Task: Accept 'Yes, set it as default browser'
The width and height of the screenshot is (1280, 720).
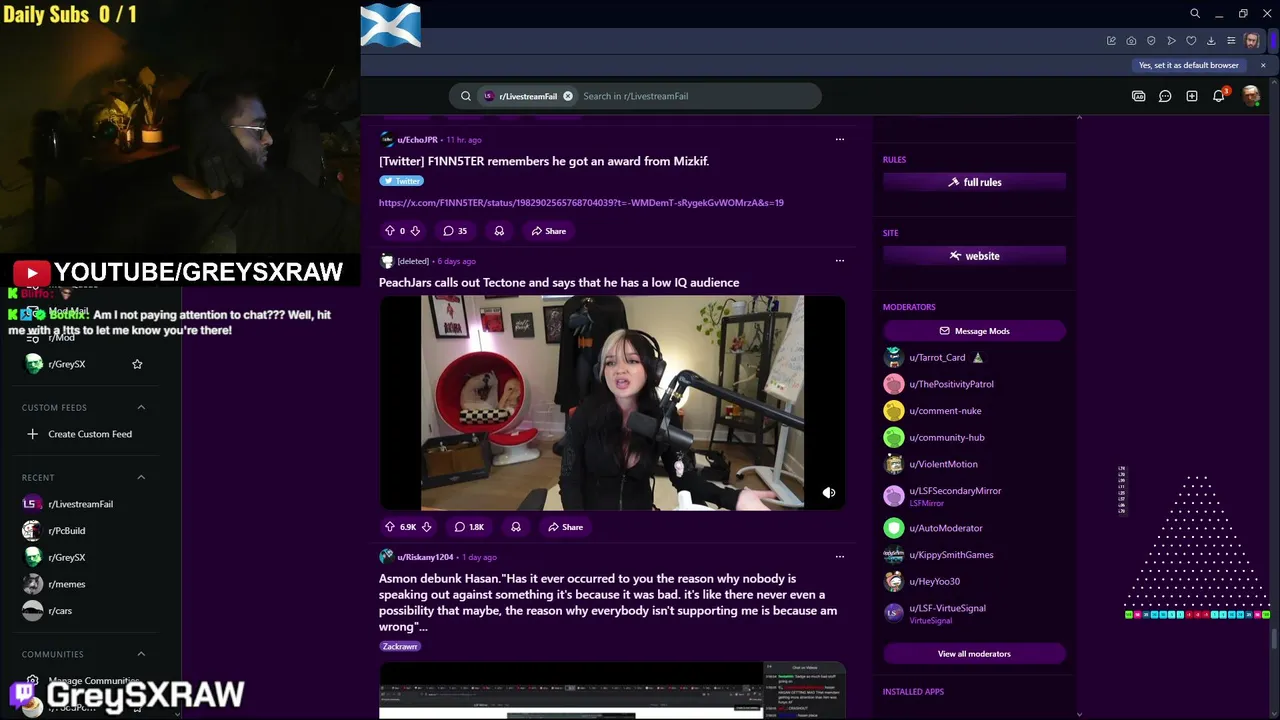Action: 1189,65
